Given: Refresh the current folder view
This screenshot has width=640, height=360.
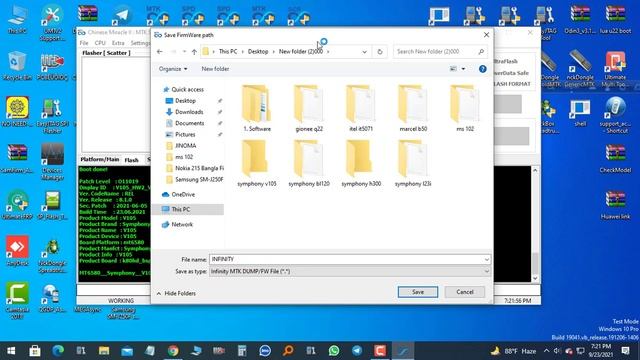Looking at the screenshot, I should point(380,51).
